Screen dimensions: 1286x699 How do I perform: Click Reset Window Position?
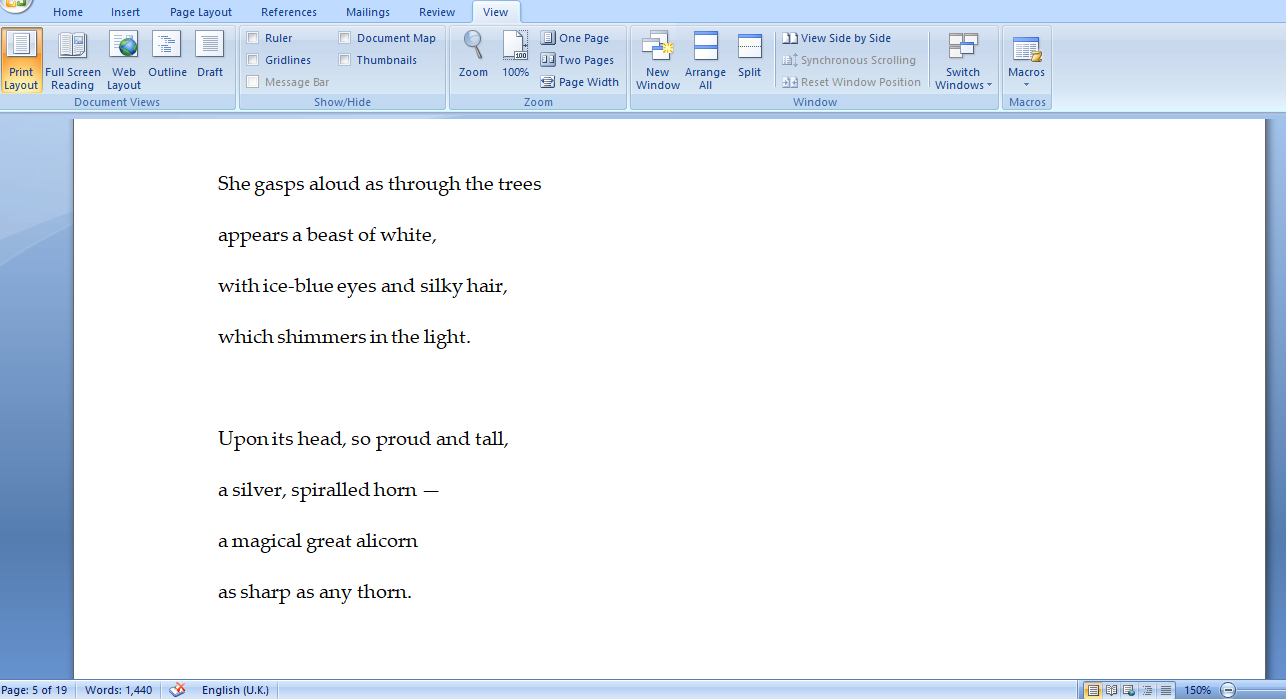coord(851,82)
